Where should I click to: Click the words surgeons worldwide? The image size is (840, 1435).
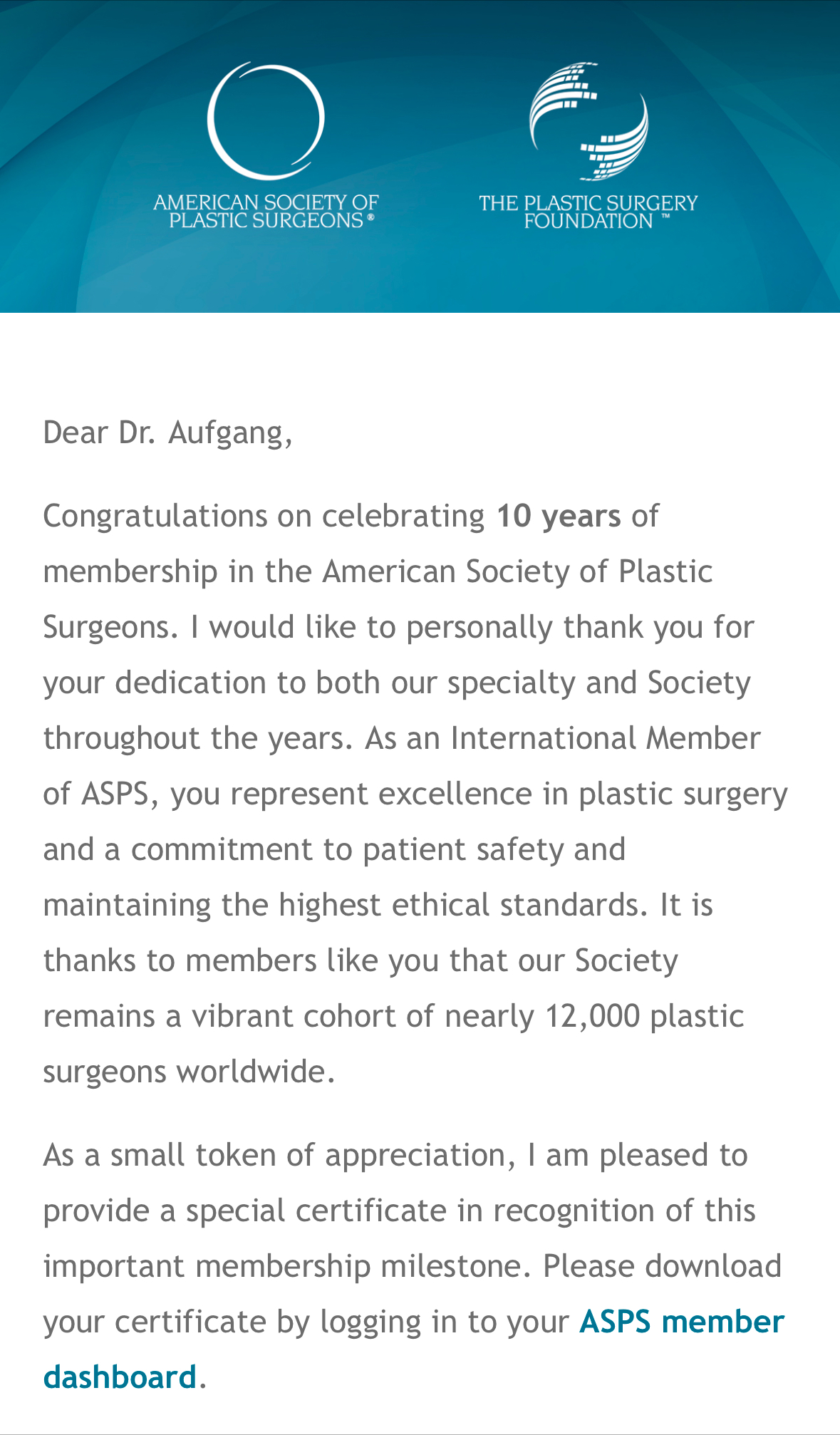pos(189,1072)
